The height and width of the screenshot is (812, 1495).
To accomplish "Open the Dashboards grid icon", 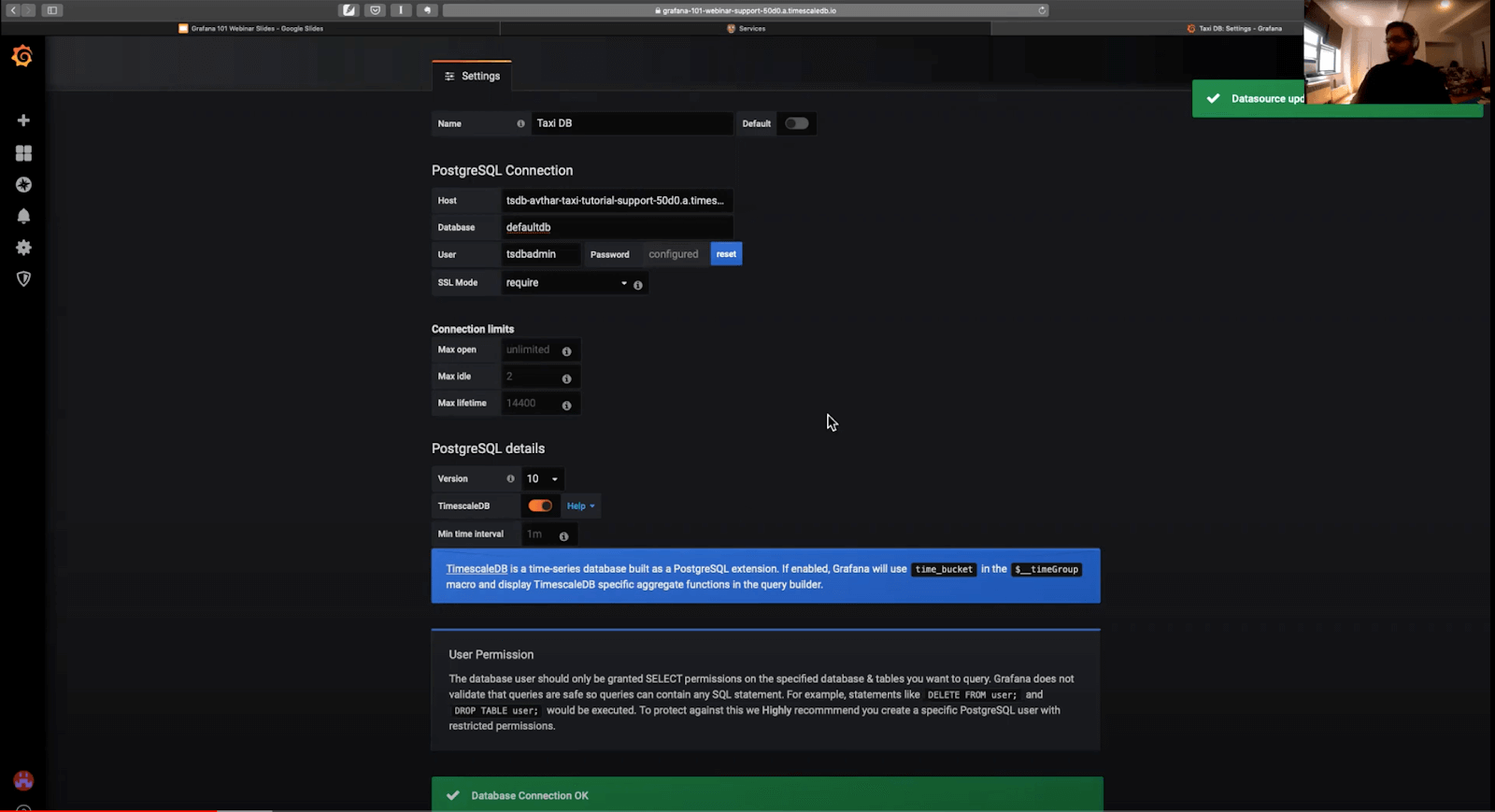I will click(x=23, y=153).
